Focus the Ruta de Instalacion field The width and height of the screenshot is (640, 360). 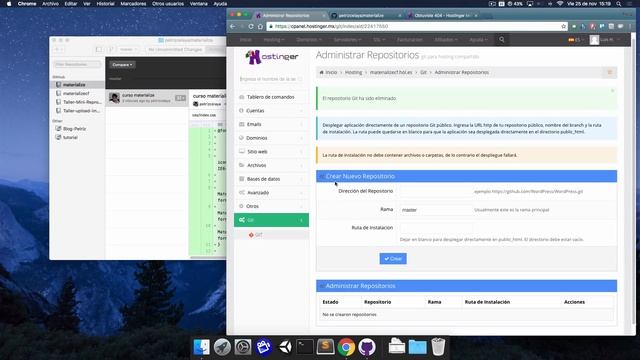click(436, 228)
